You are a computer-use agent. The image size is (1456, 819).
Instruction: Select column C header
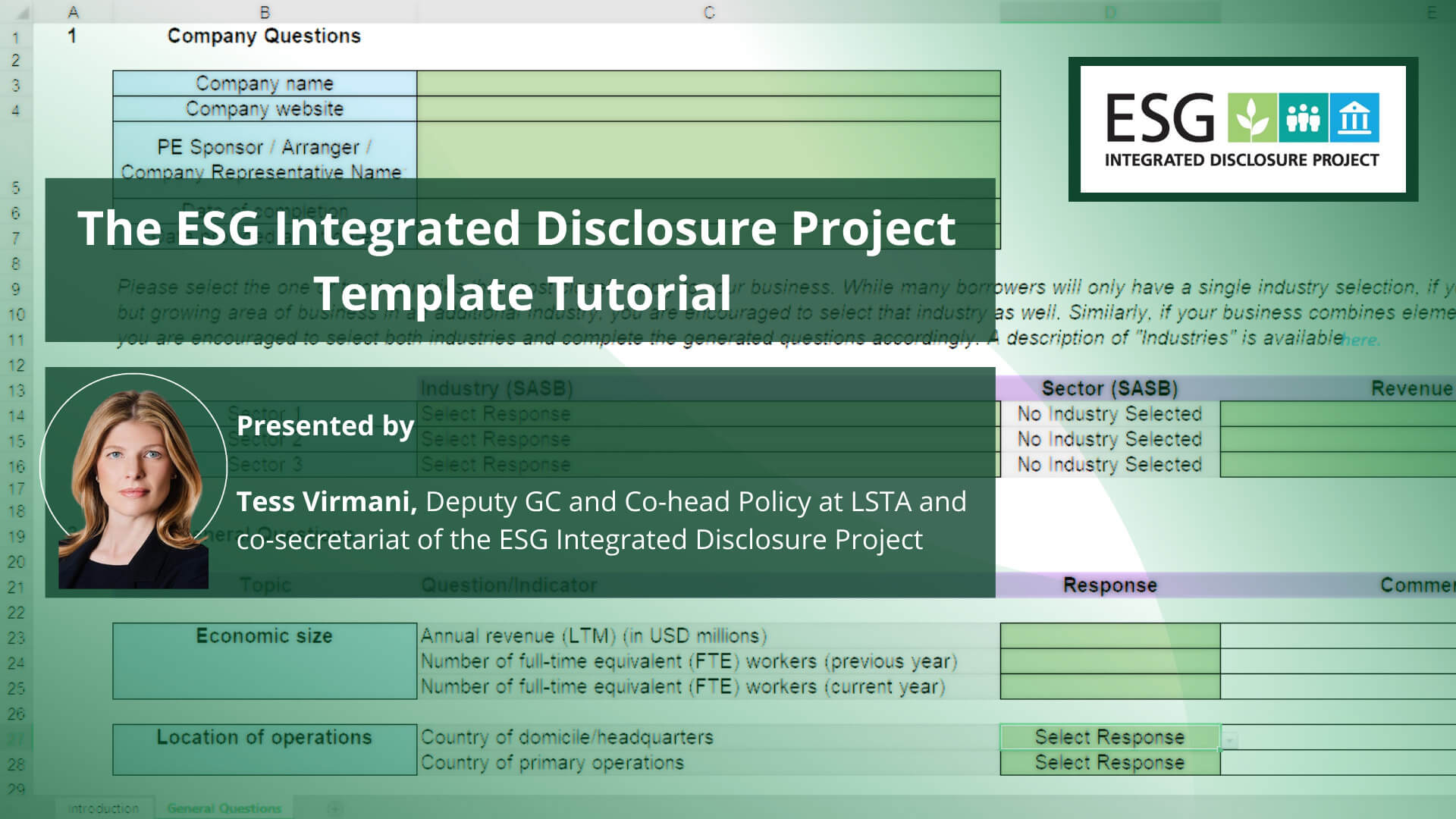point(708,11)
